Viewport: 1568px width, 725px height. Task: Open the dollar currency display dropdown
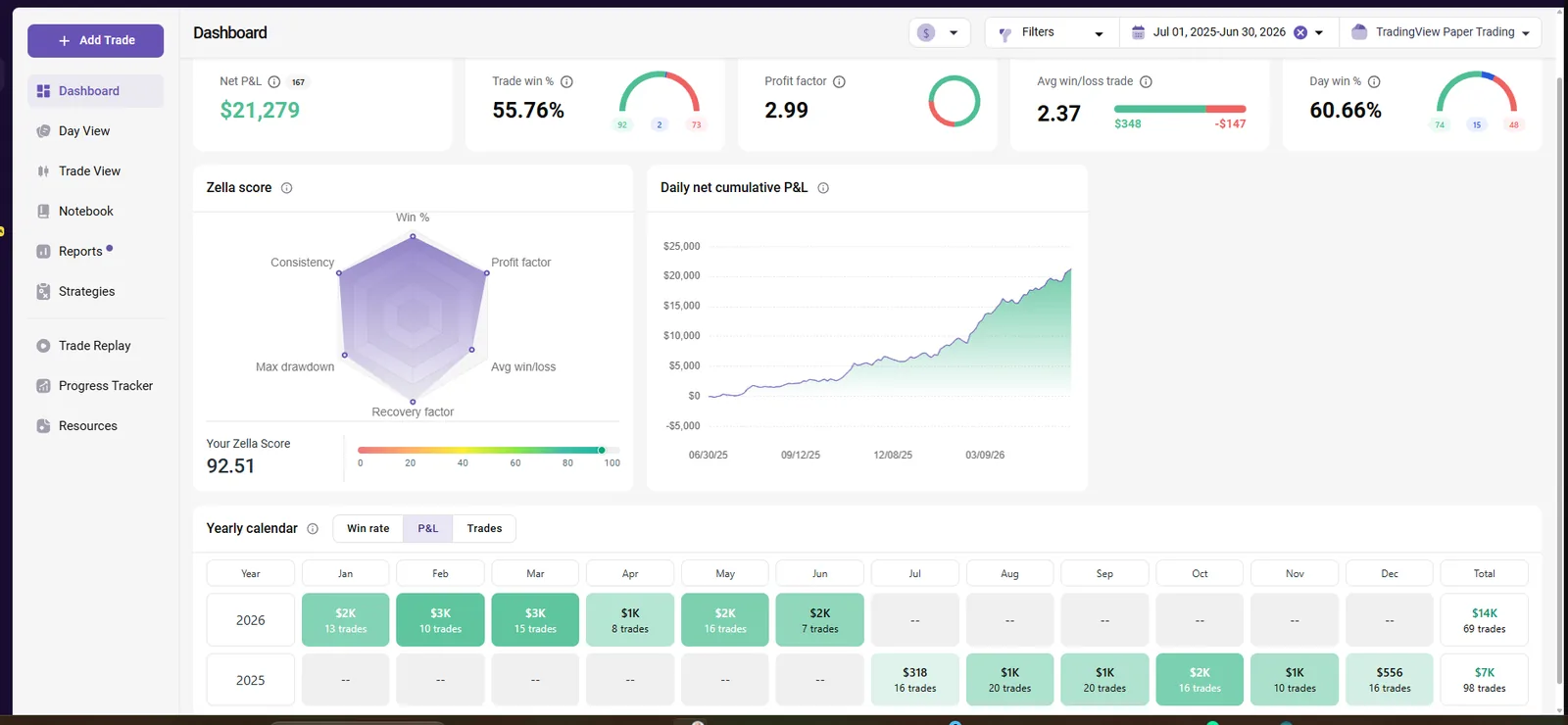[x=939, y=32]
